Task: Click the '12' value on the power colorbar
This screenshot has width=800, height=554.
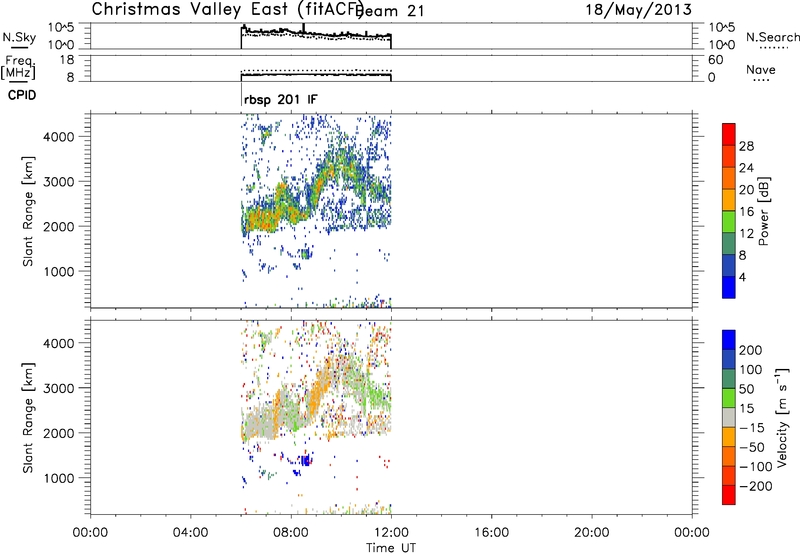Action: 746,234
